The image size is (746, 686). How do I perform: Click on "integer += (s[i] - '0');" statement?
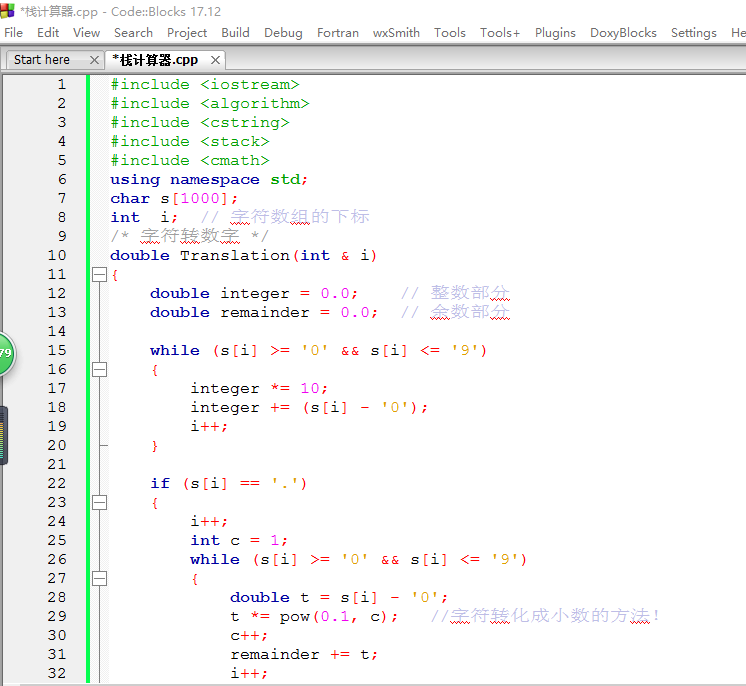pos(309,408)
